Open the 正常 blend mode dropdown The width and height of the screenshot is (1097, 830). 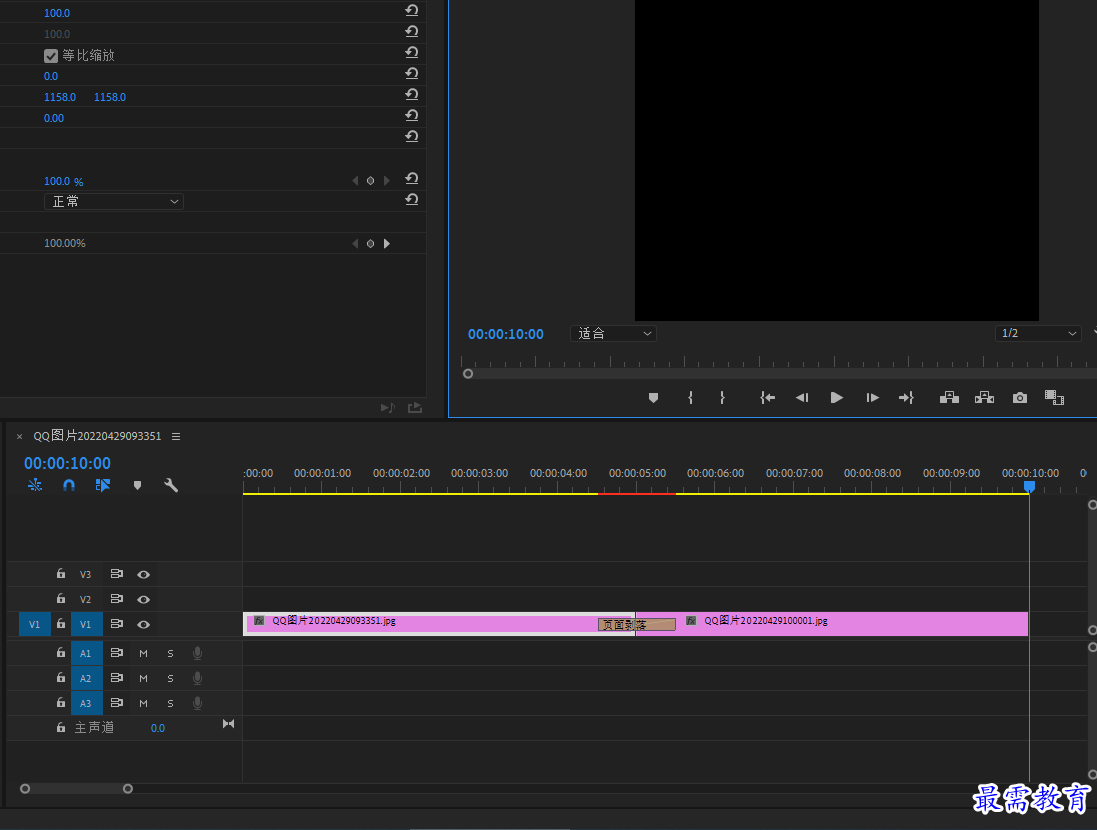point(113,202)
